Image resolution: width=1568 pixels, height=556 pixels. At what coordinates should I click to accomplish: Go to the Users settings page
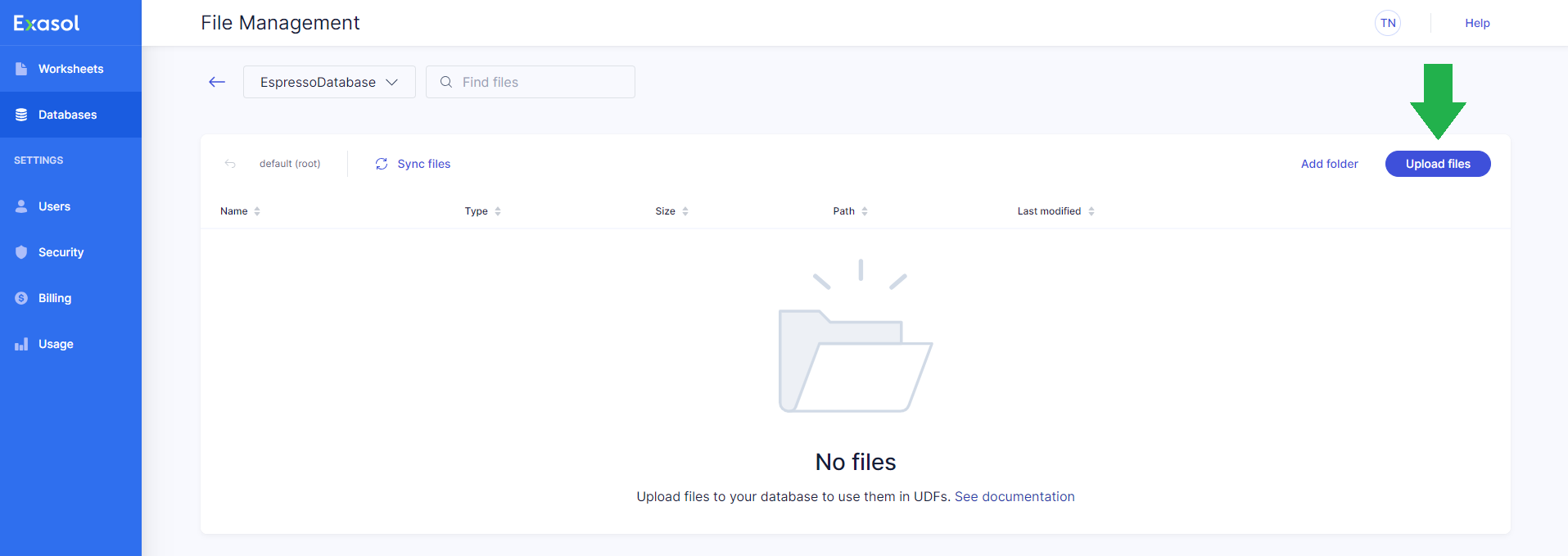pos(54,206)
